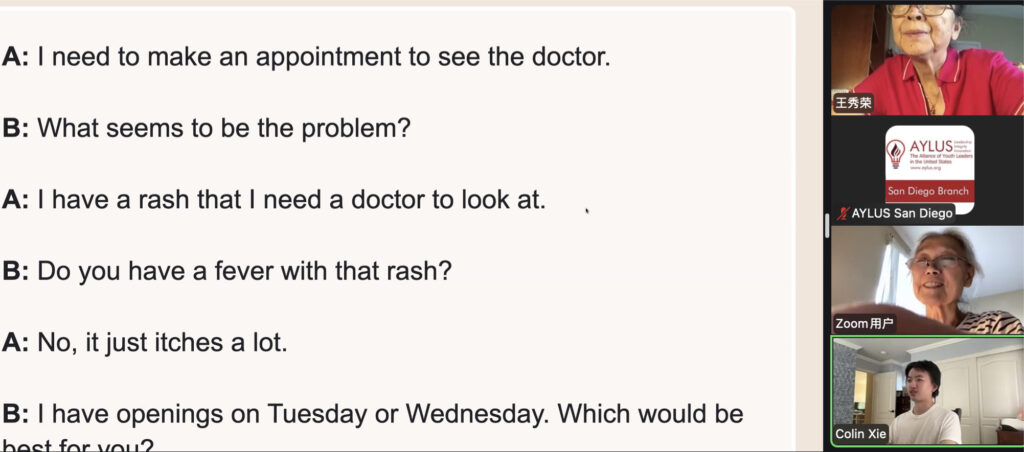Click the partially visible "best for you?" line
The height and width of the screenshot is (452, 1024).
point(78,445)
